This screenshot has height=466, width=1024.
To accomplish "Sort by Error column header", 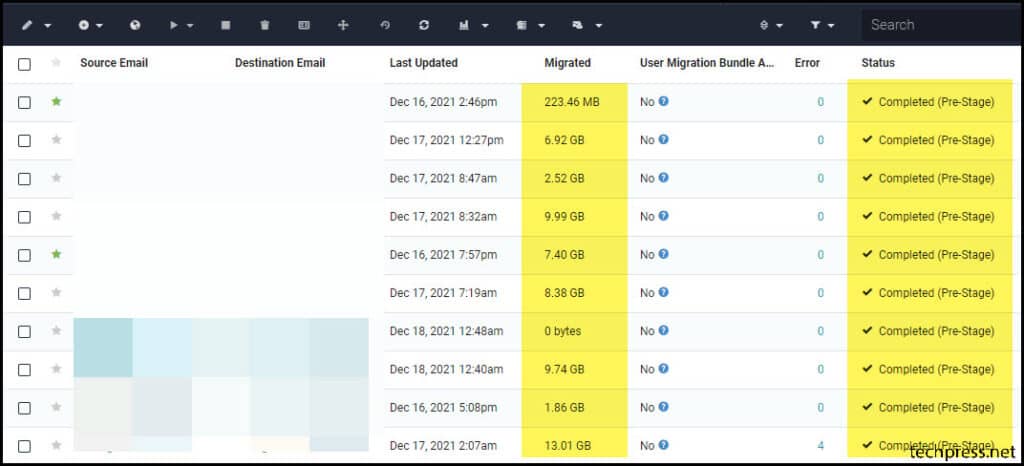I will [x=807, y=63].
